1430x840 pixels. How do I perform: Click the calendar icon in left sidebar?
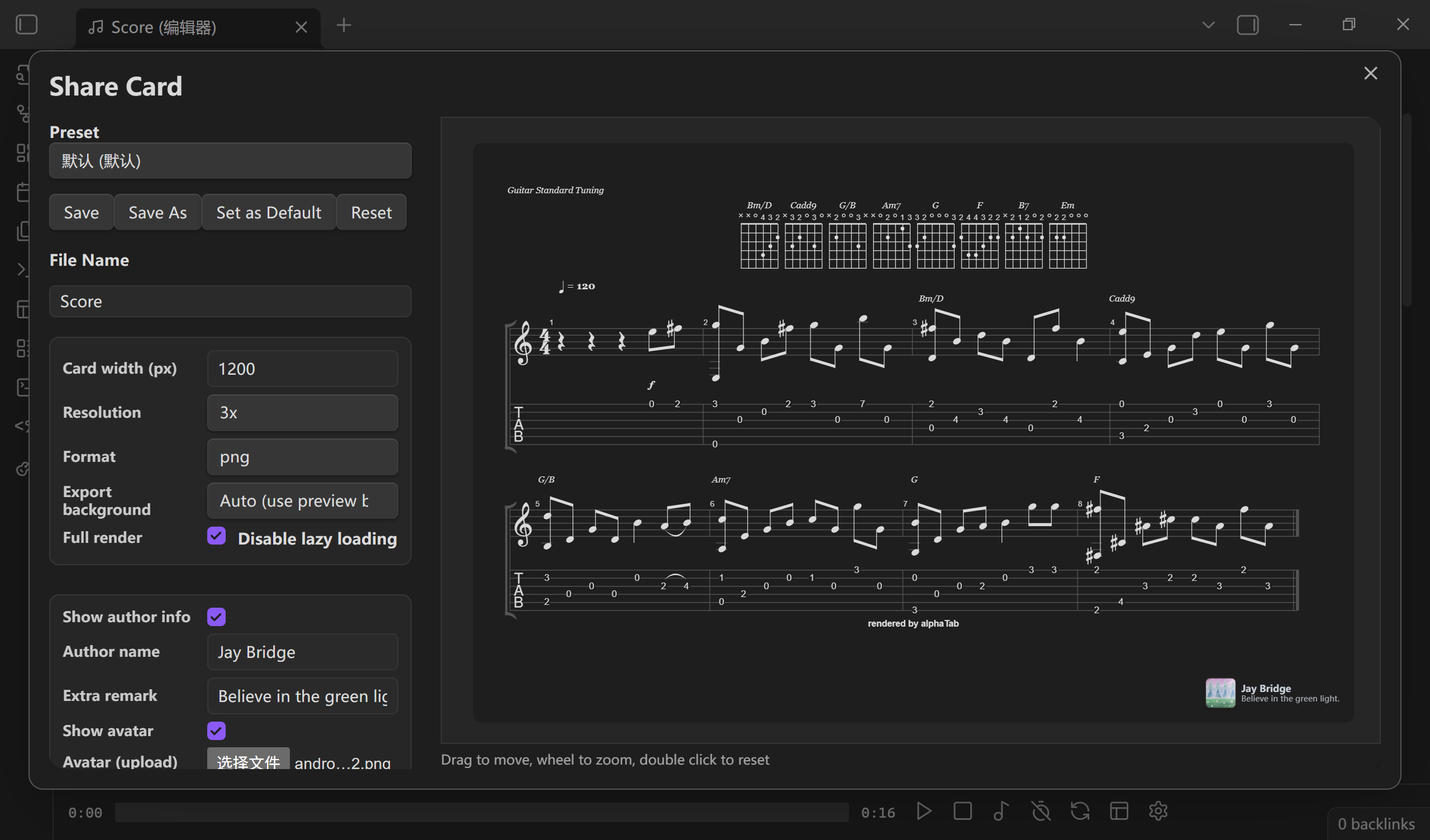click(23, 192)
